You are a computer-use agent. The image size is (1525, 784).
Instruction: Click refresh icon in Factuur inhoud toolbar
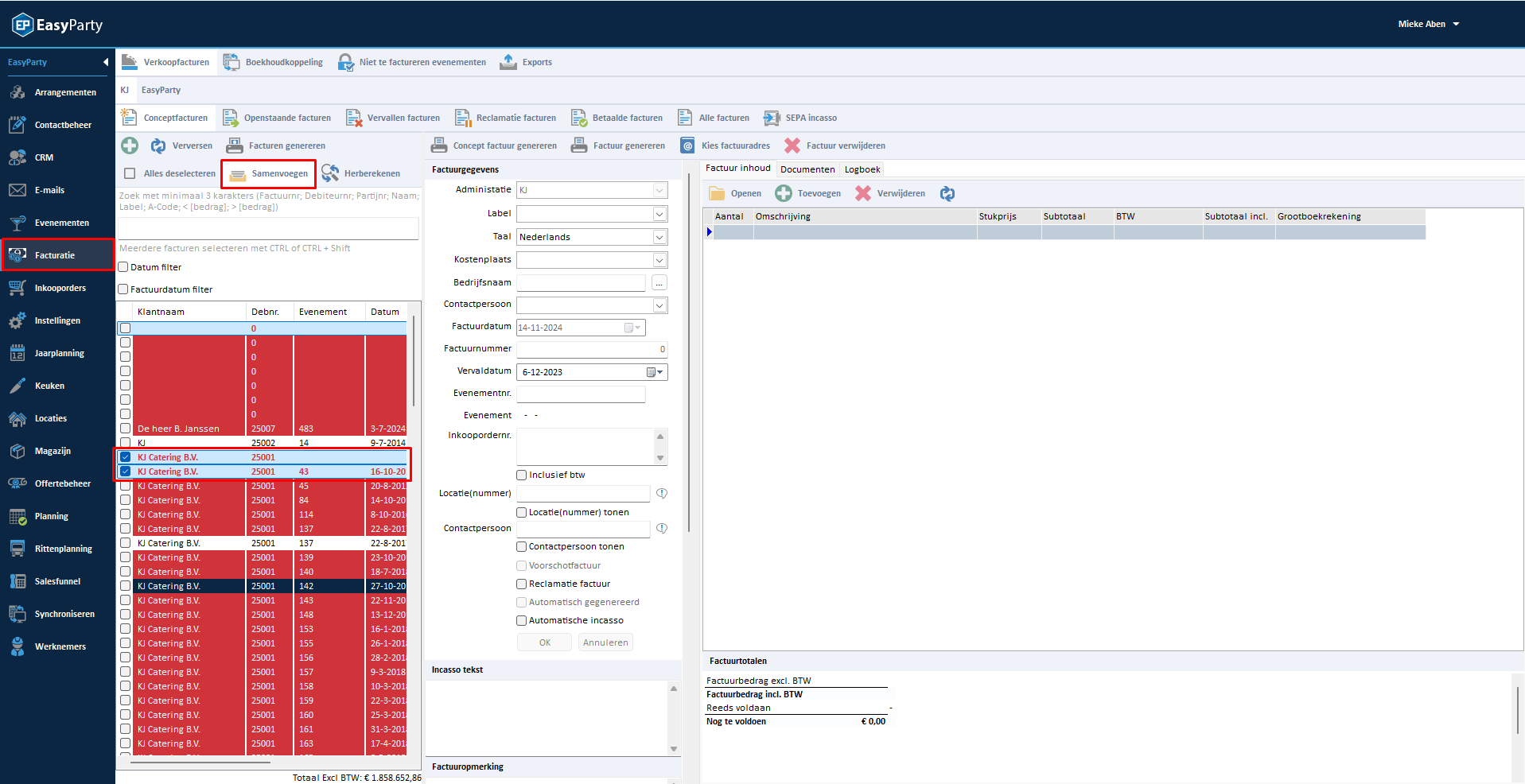947,193
